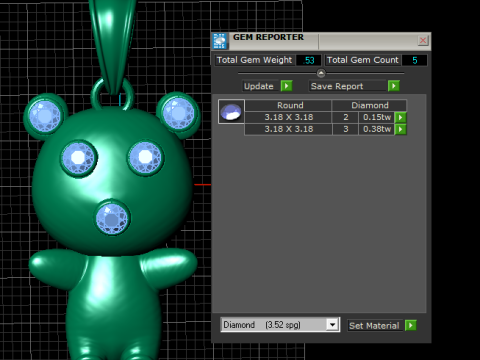Select the bear's left eye gem
The height and width of the screenshot is (360, 480).
point(79,158)
